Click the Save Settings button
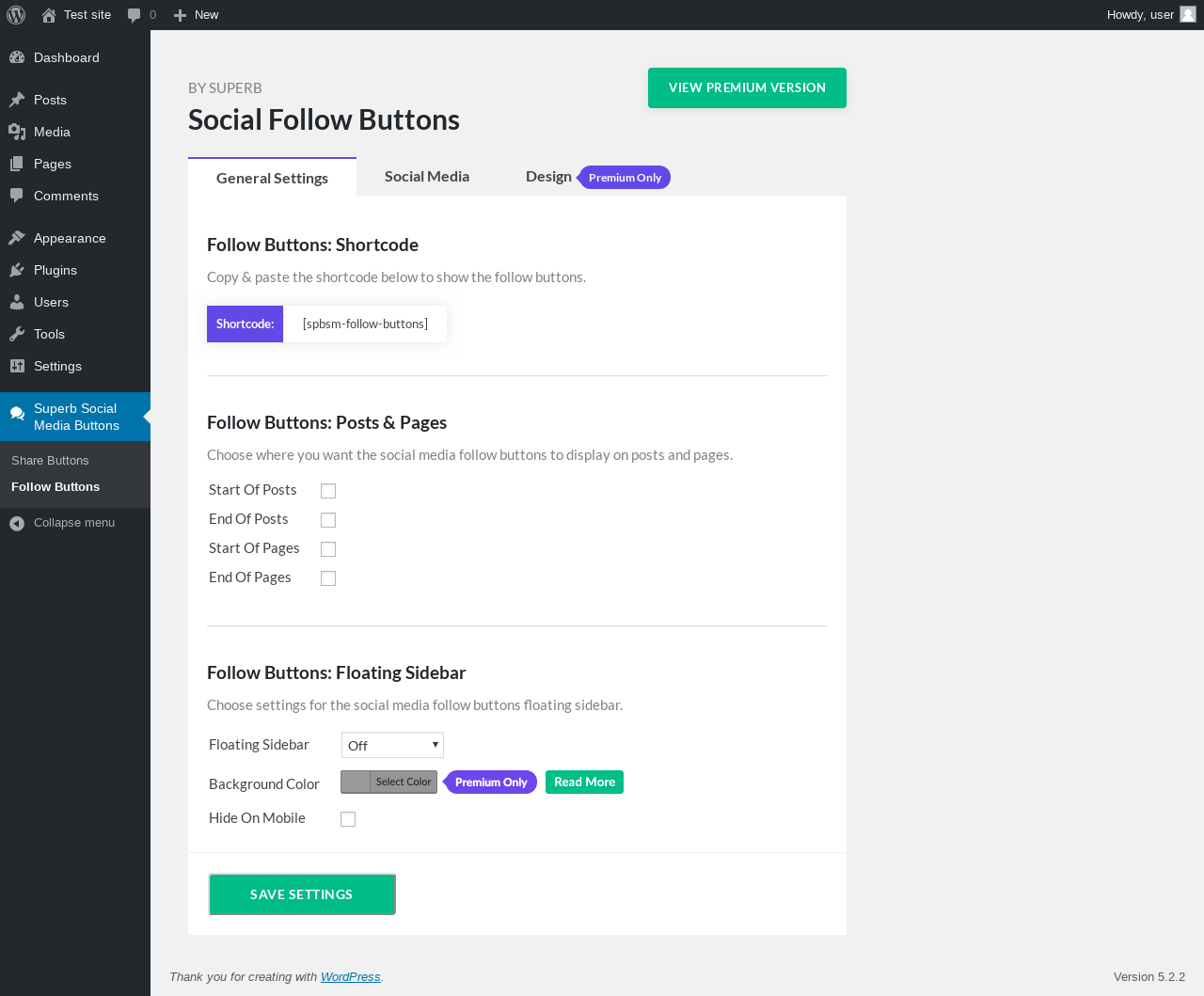Image resolution: width=1204 pixels, height=996 pixels. coord(302,894)
